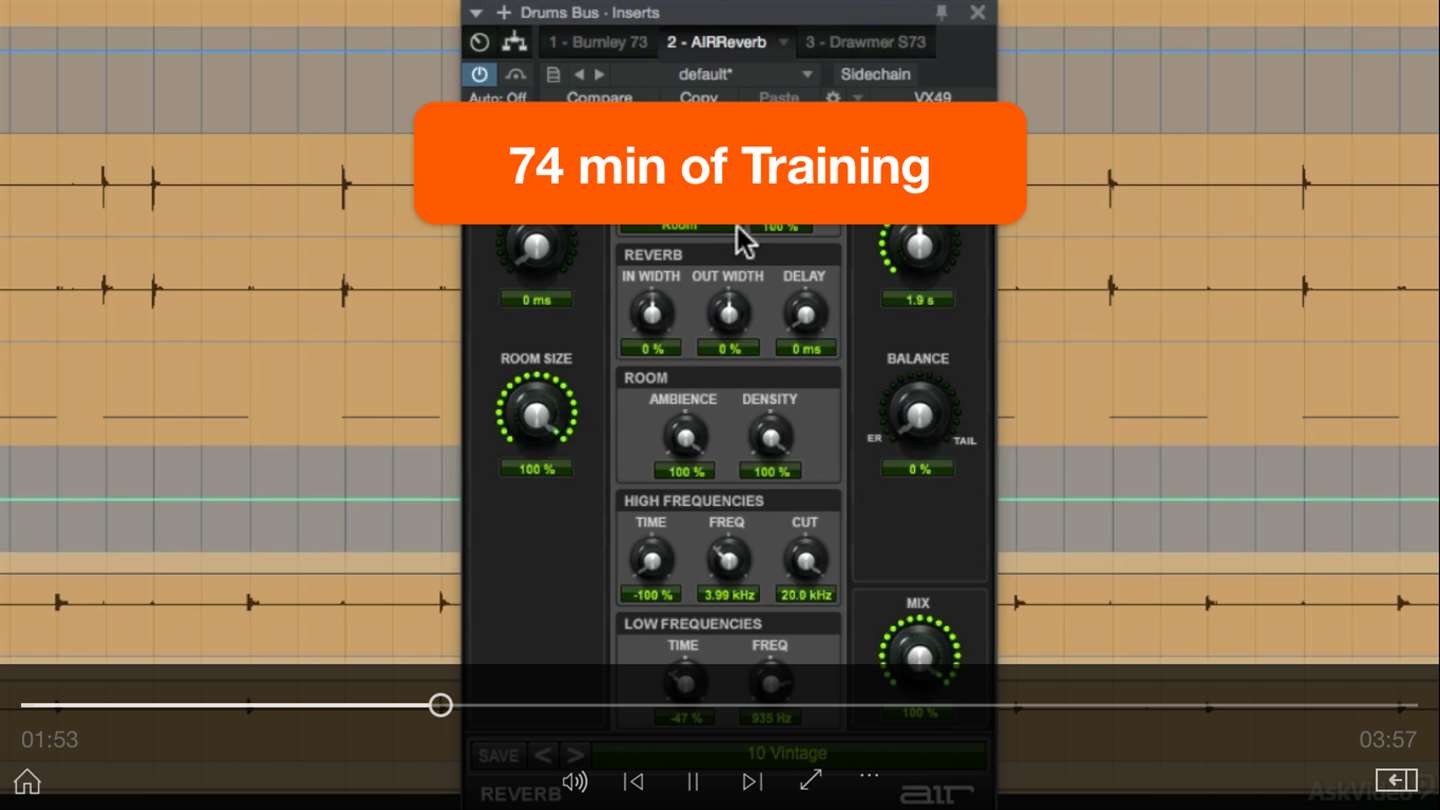Close the Drums Bus Inserts window
1440x810 pixels.
coord(977,12)
